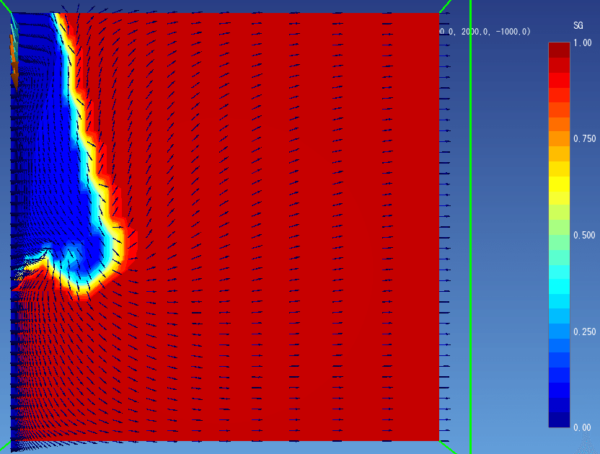
Task: Pick the orange swatch beside 0.750
Action: click(559, 139)
